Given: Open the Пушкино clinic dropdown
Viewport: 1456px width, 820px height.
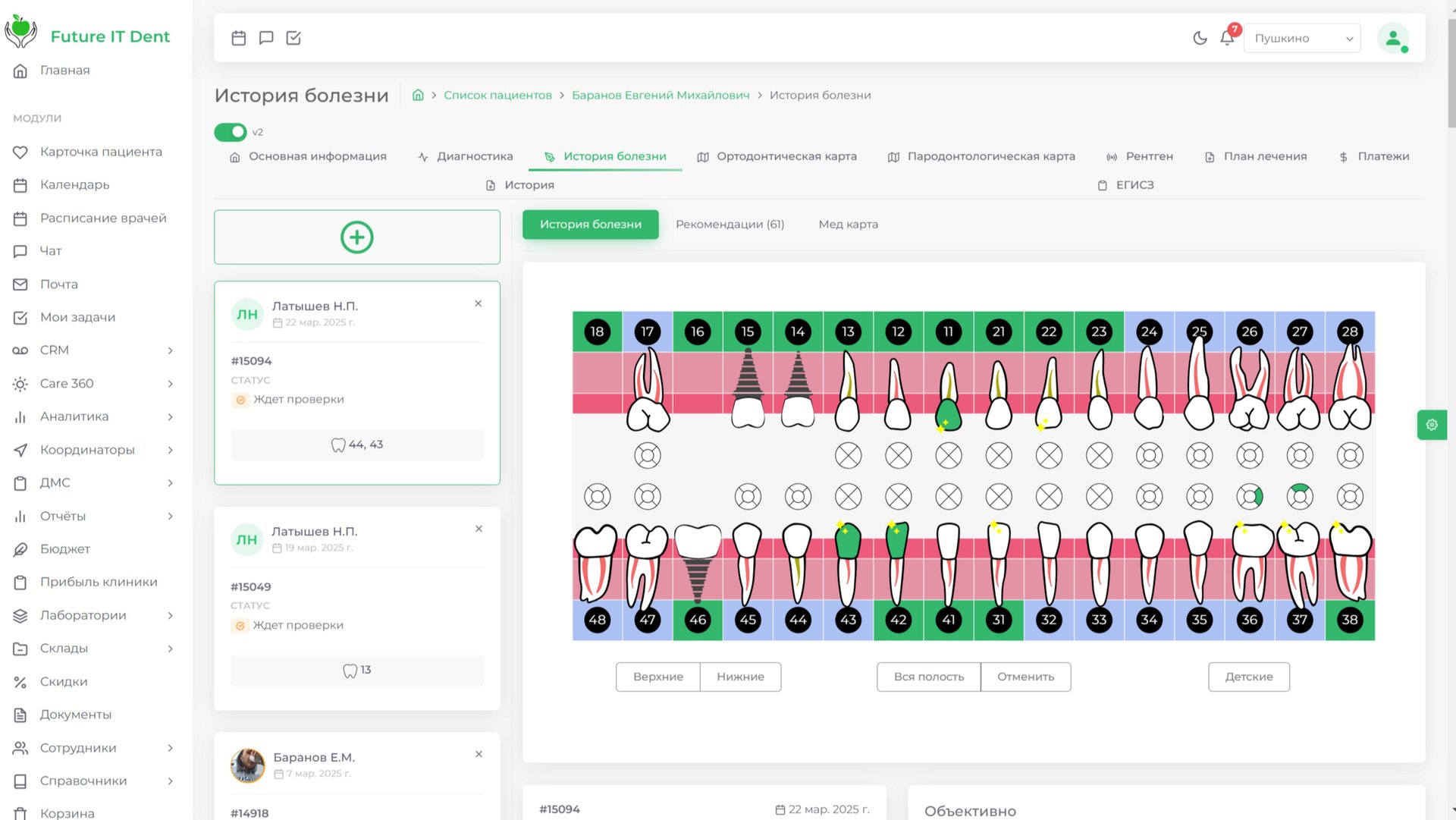Looking at the screenshot, I should click(1302, 38).
